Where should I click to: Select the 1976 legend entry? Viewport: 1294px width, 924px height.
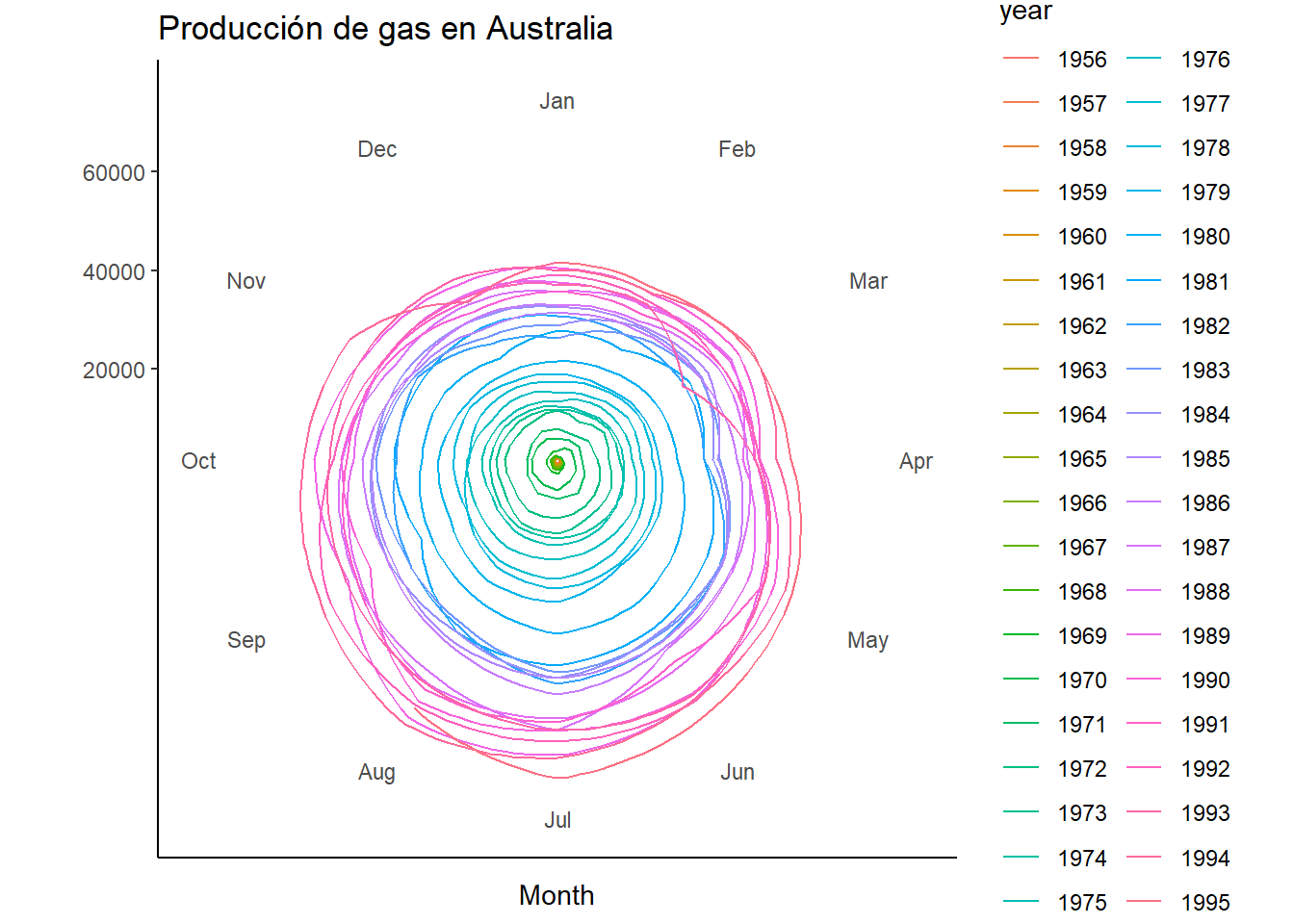pos(1178,60)
